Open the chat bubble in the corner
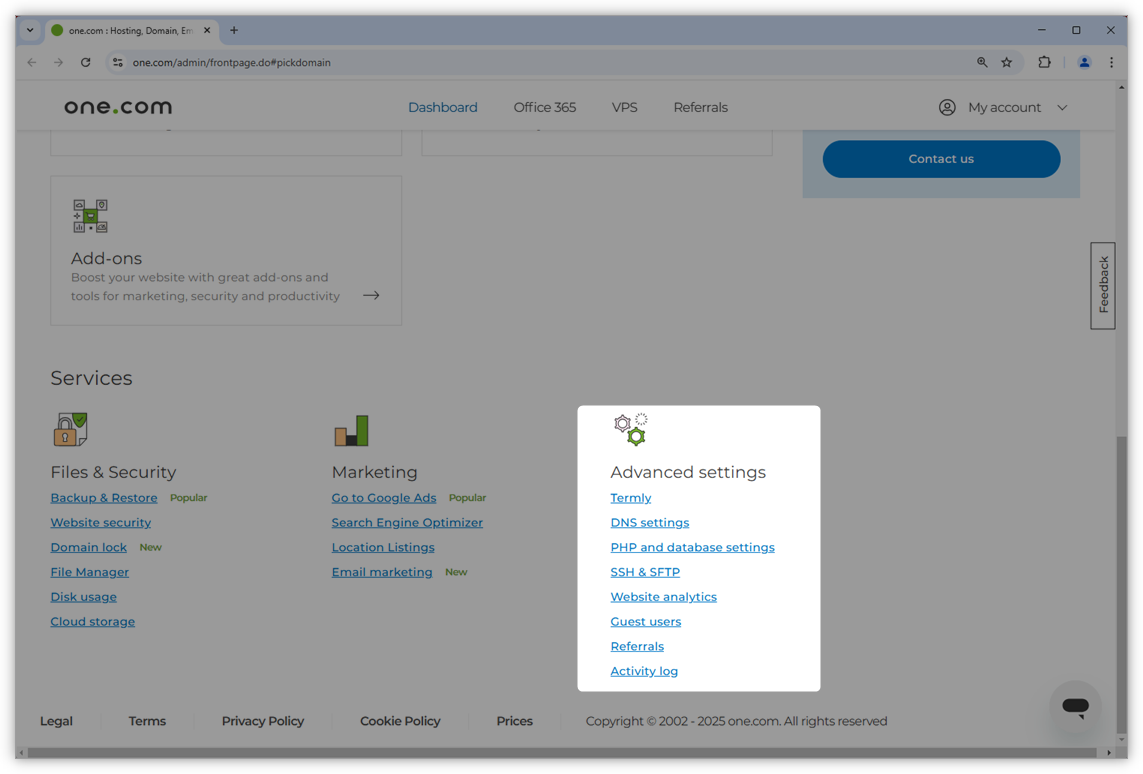The width and height of the screenshot is (1143, 774). [1075, 706]
